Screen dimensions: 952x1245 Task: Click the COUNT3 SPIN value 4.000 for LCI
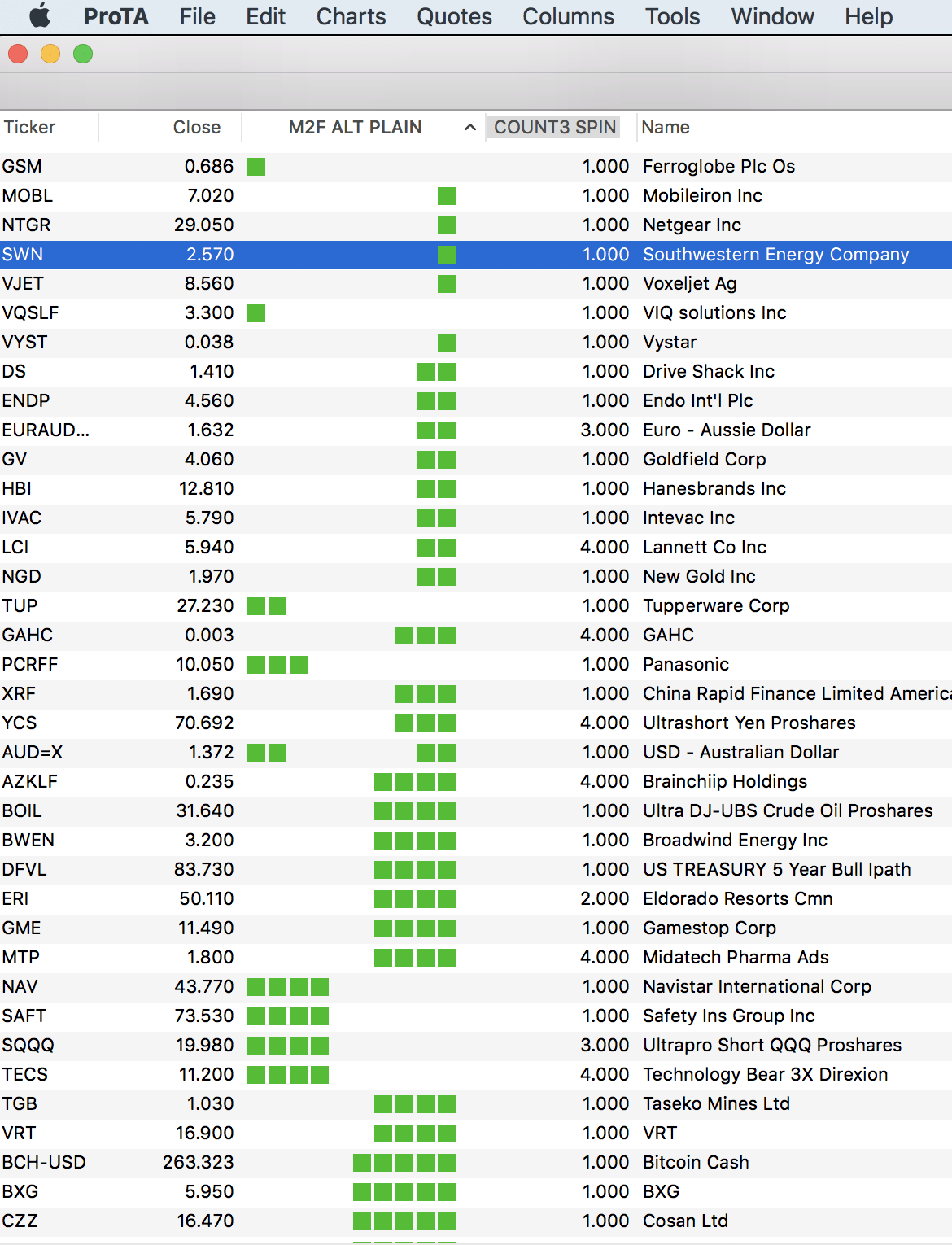(605, 548)
